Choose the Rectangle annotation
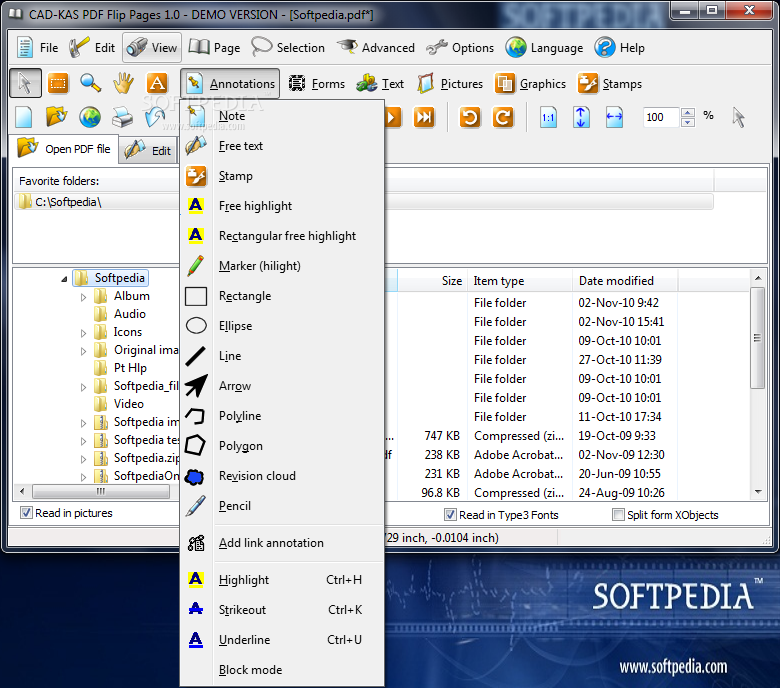The image size is (780, 688). (282, 296)
